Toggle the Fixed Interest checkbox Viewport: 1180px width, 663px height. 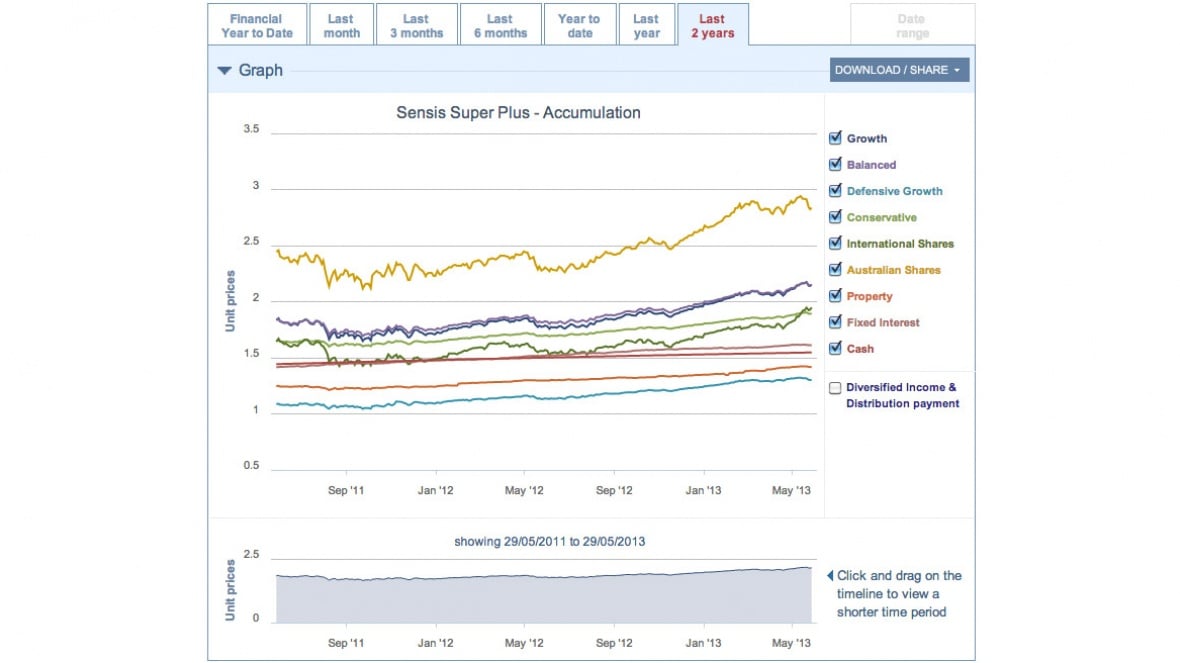pyautogui.click(x=835, y=322)
